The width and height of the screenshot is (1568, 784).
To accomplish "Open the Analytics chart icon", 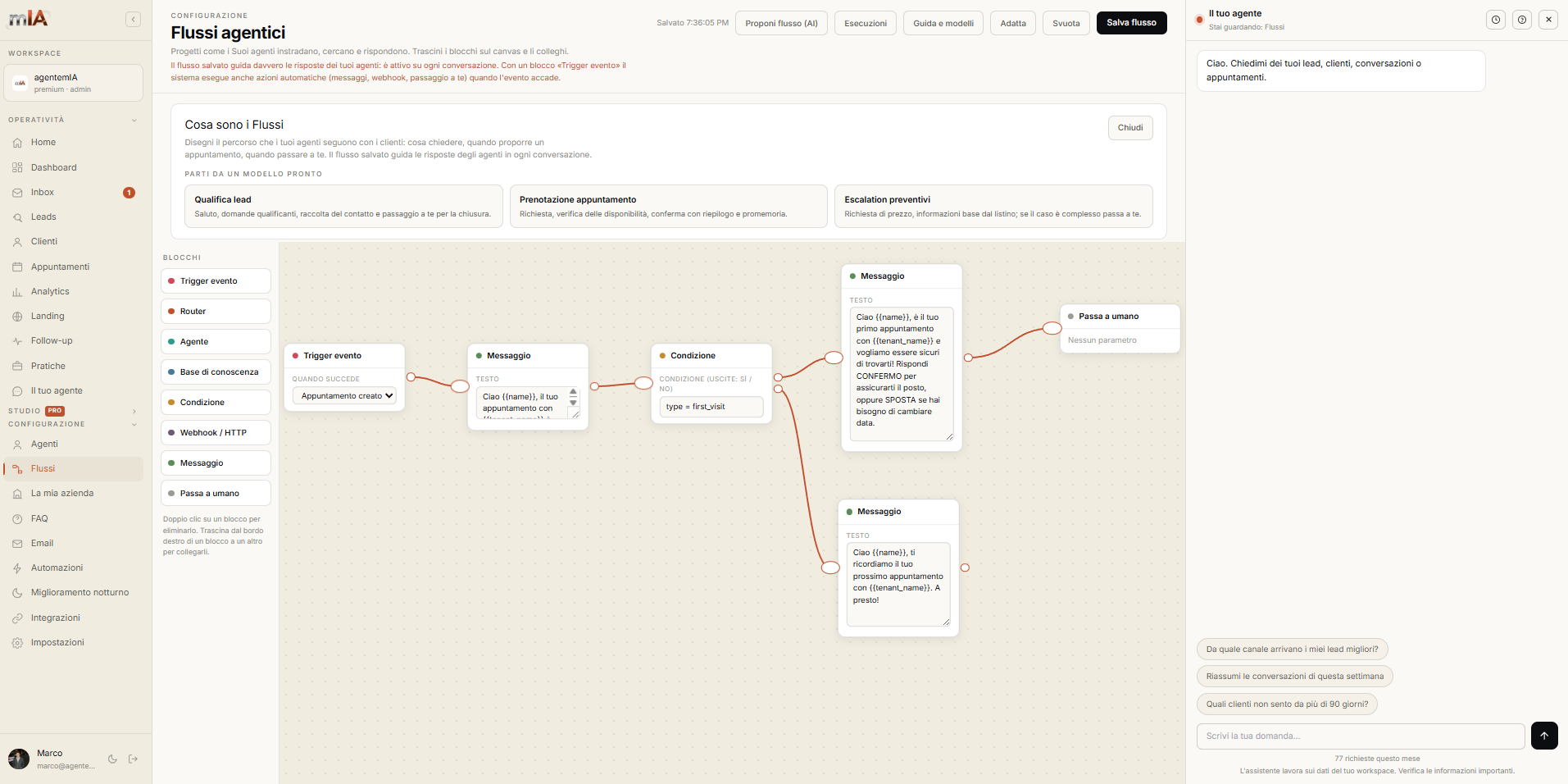I will (x=17, y=292).
